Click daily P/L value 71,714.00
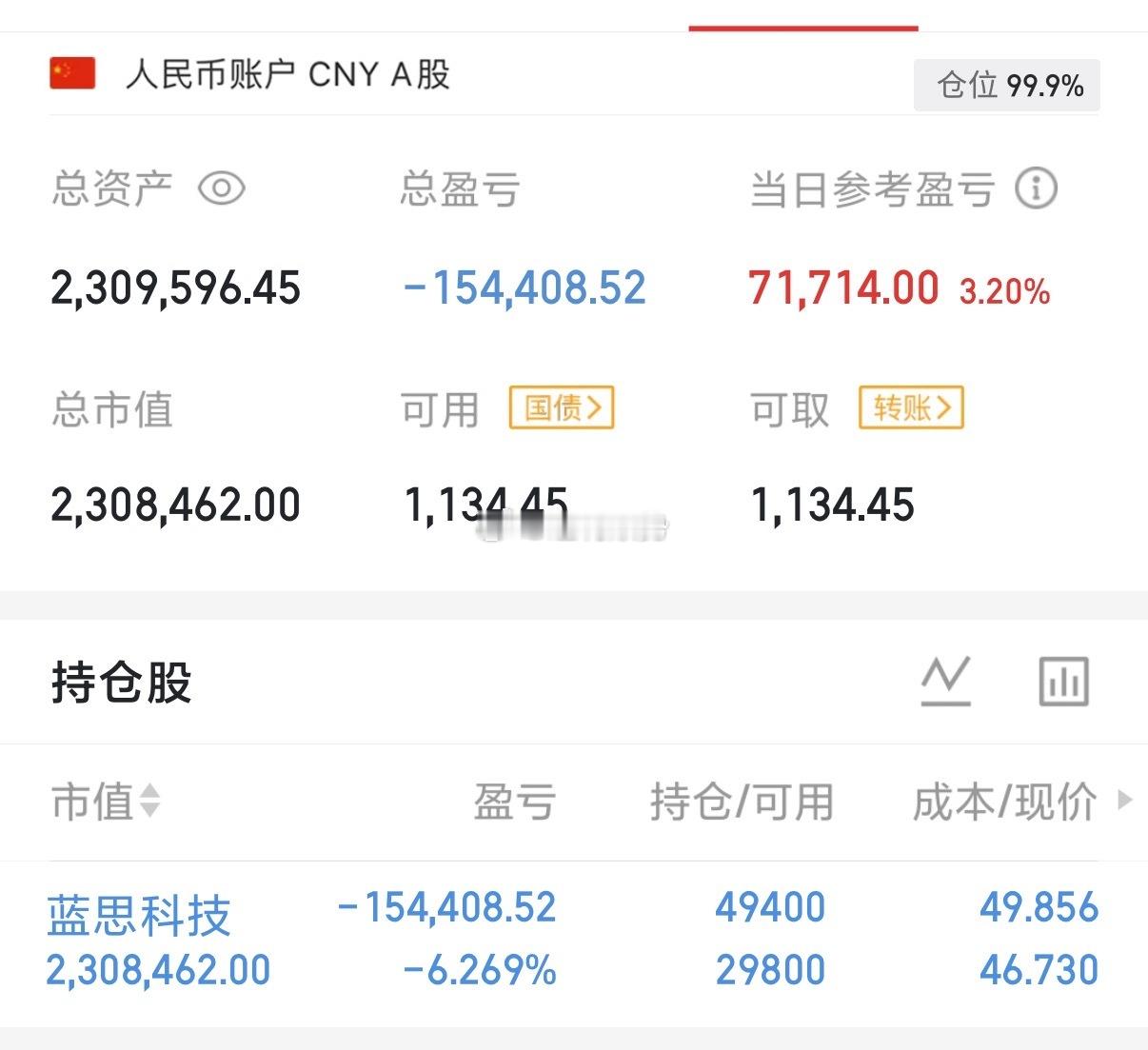Viewport: 1148px width, 1050px height. (x=843, y=287)
